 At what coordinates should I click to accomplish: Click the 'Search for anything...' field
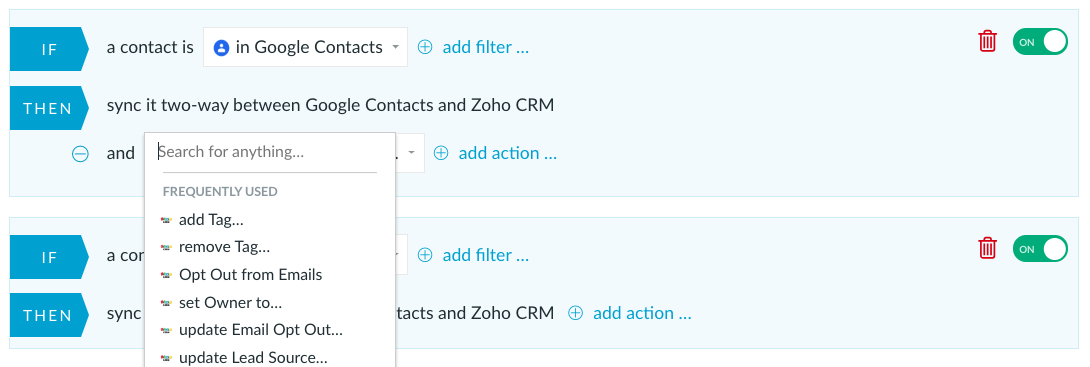[x=267, y=152]
